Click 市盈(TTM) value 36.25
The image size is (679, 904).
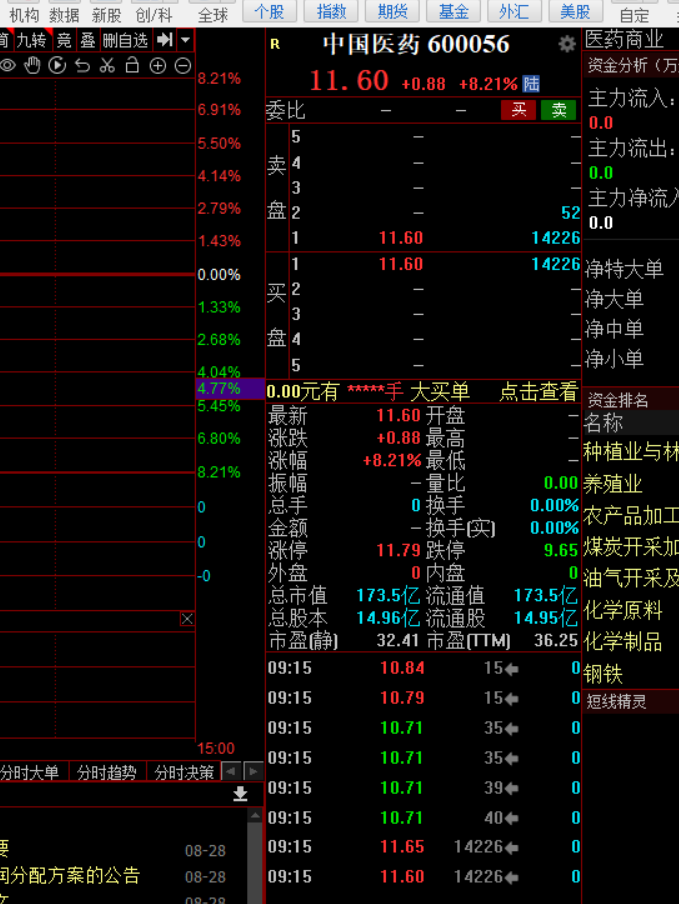[x=556, y=641]
